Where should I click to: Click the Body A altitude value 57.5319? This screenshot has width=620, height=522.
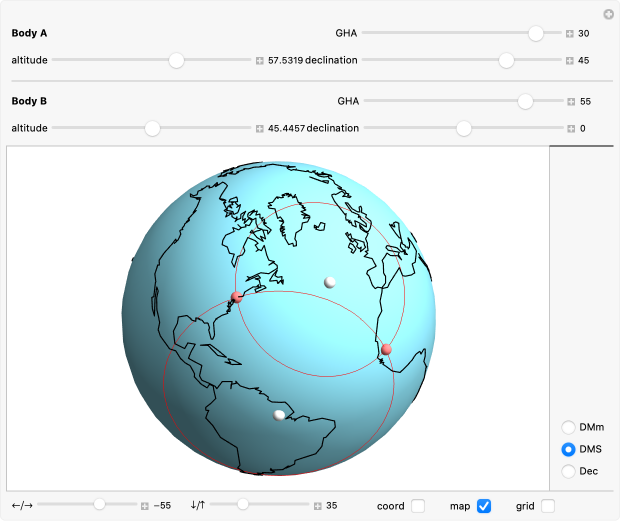[x=285, y=61]
